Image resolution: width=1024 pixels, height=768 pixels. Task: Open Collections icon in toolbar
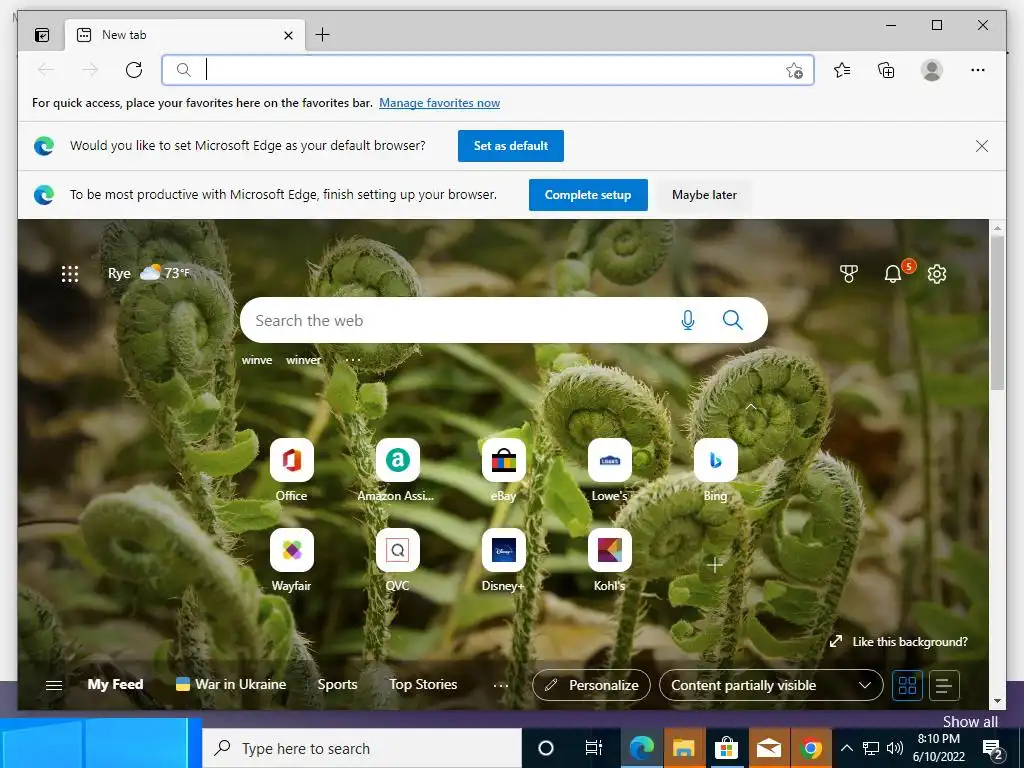[x=886, y=70]
